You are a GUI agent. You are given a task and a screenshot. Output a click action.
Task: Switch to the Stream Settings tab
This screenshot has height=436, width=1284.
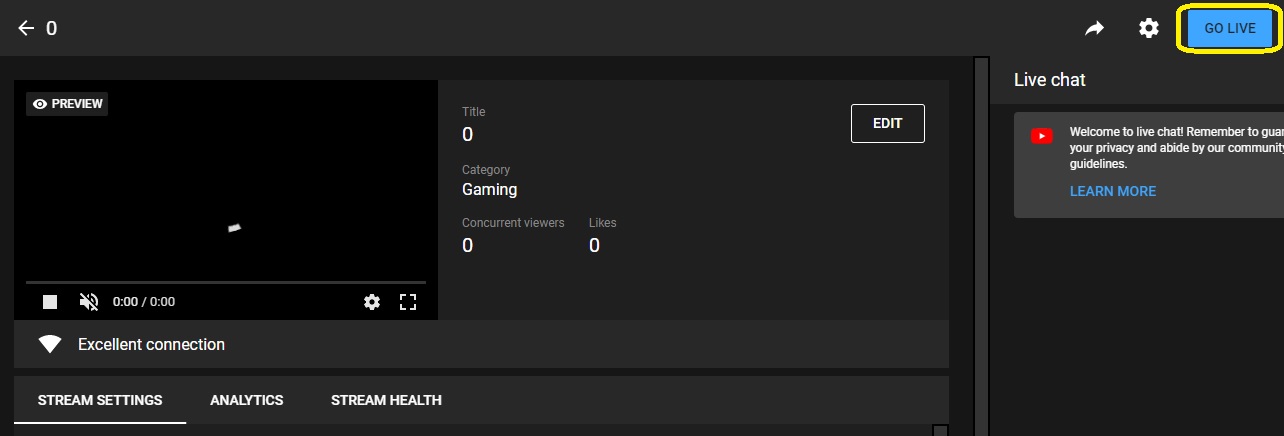click(x=100, y=400)
